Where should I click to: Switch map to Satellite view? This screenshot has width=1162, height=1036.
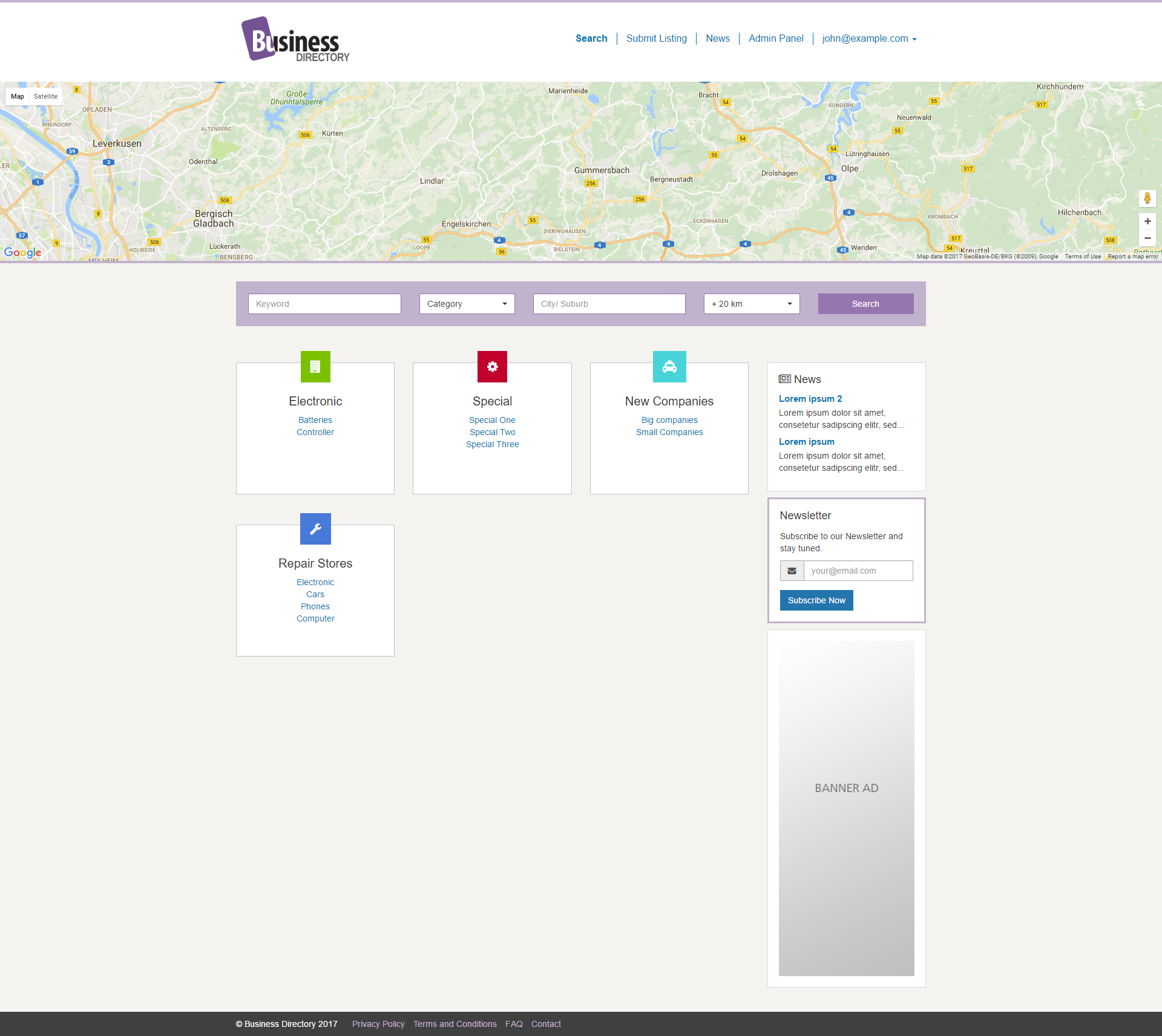(x=45, y=96)
